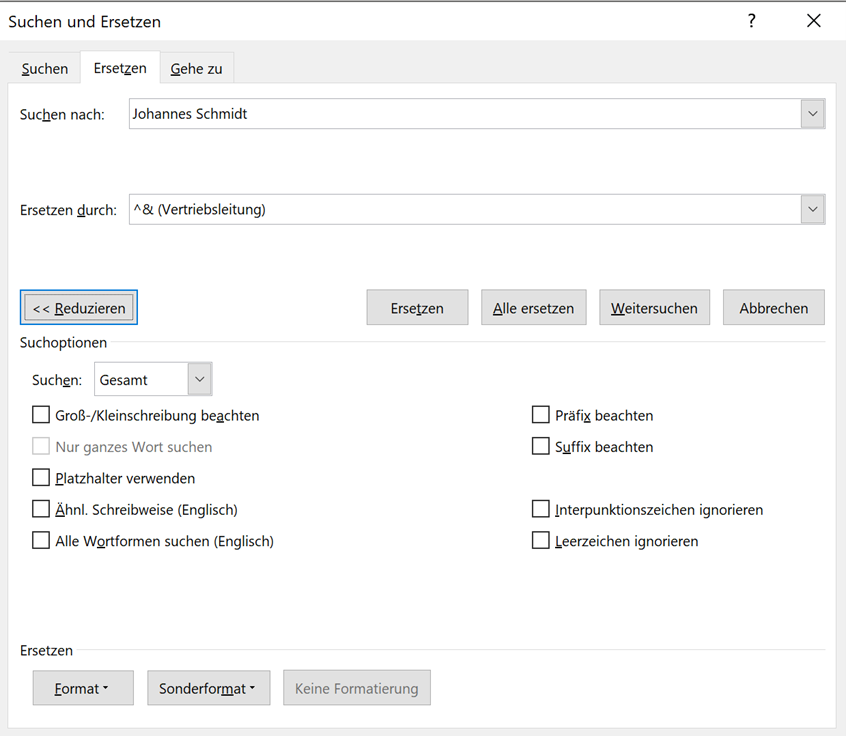Switch to the Suchen tab
Screen dimensions: 846x736
click(x=45, y=68)
